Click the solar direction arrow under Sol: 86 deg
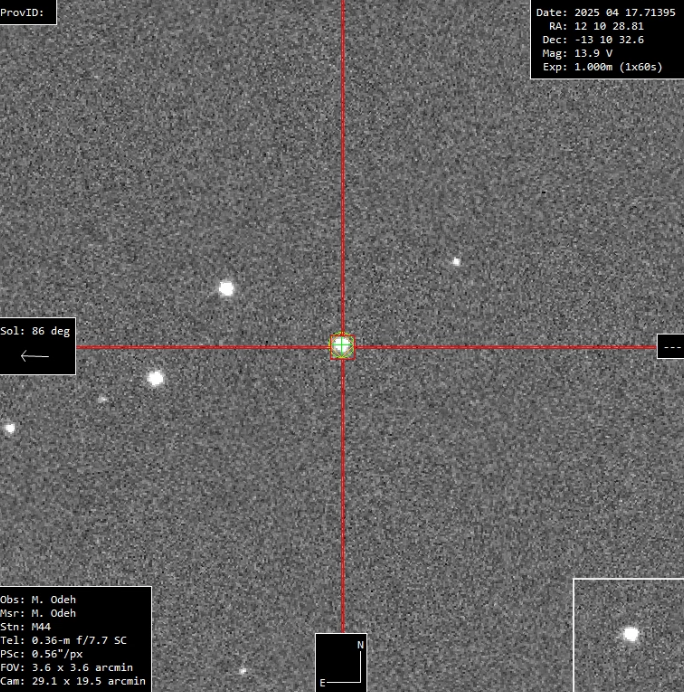Screen dimensions: 684x692 (x=35, y=356)
